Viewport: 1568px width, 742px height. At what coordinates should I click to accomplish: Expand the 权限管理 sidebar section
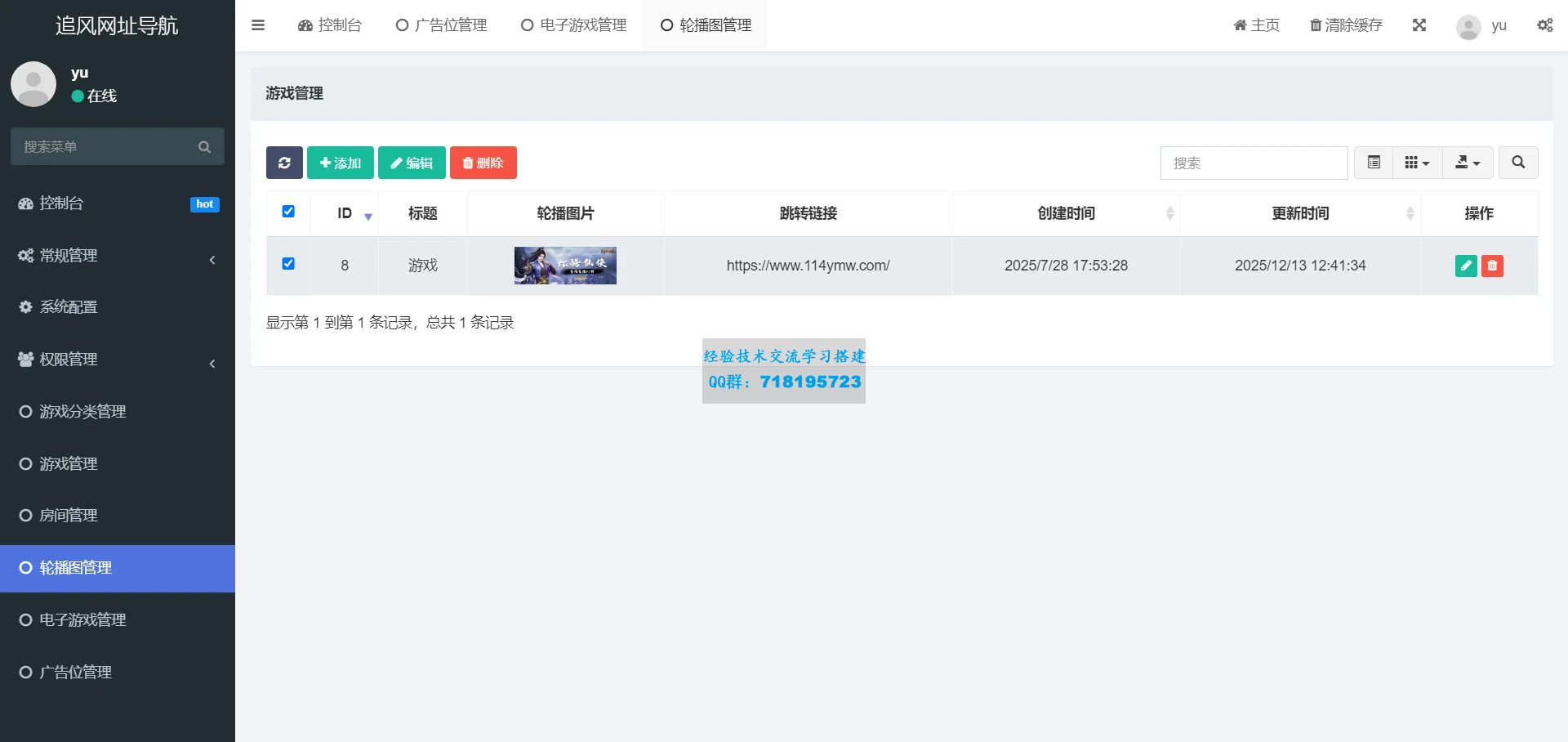(x=117, y=360)
